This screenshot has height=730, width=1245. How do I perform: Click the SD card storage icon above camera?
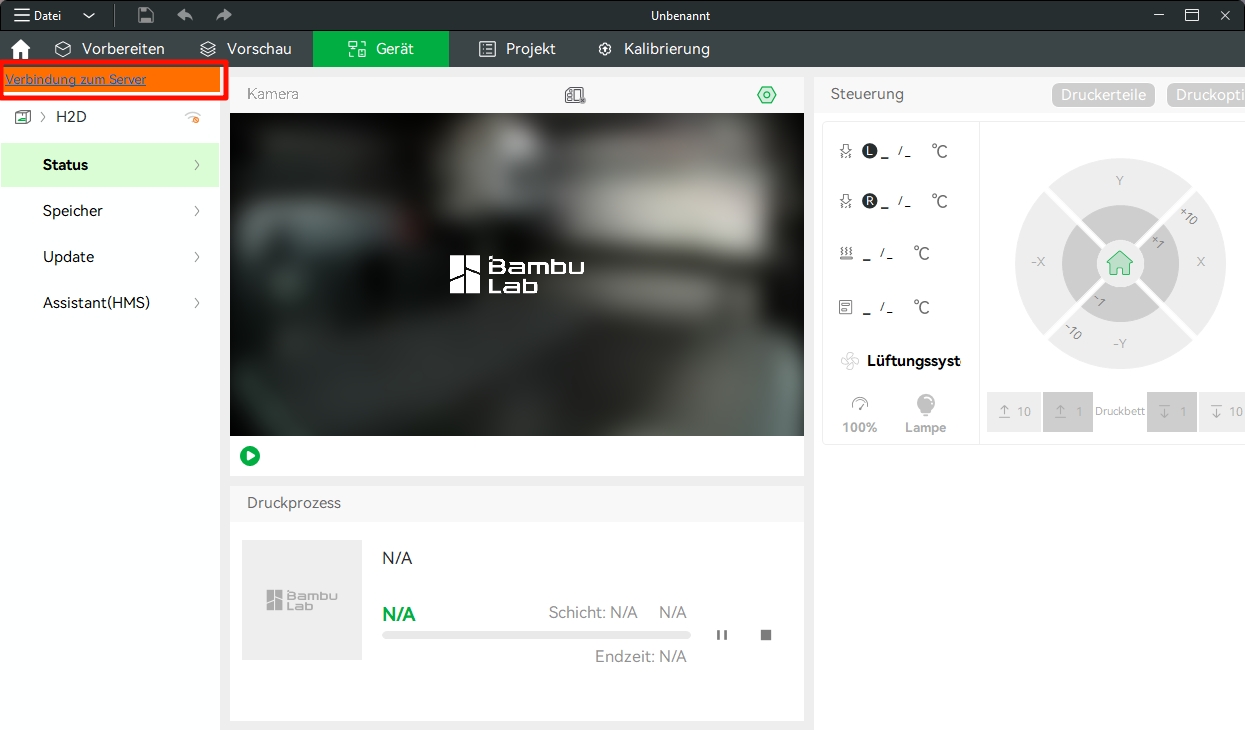click(x=575, y=95)
